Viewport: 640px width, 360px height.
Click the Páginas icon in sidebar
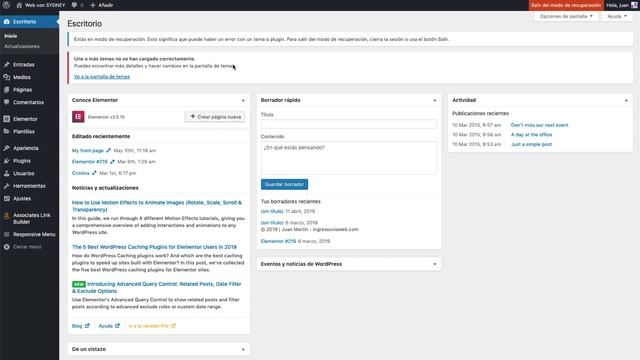pos(7,90)
